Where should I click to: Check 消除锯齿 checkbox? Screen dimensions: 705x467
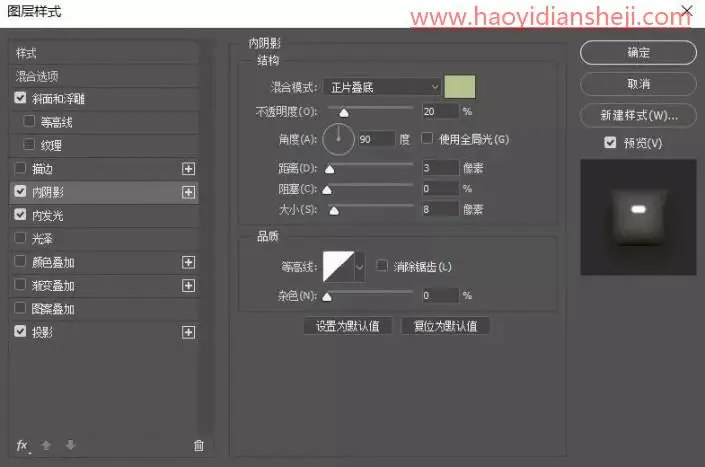382,266
